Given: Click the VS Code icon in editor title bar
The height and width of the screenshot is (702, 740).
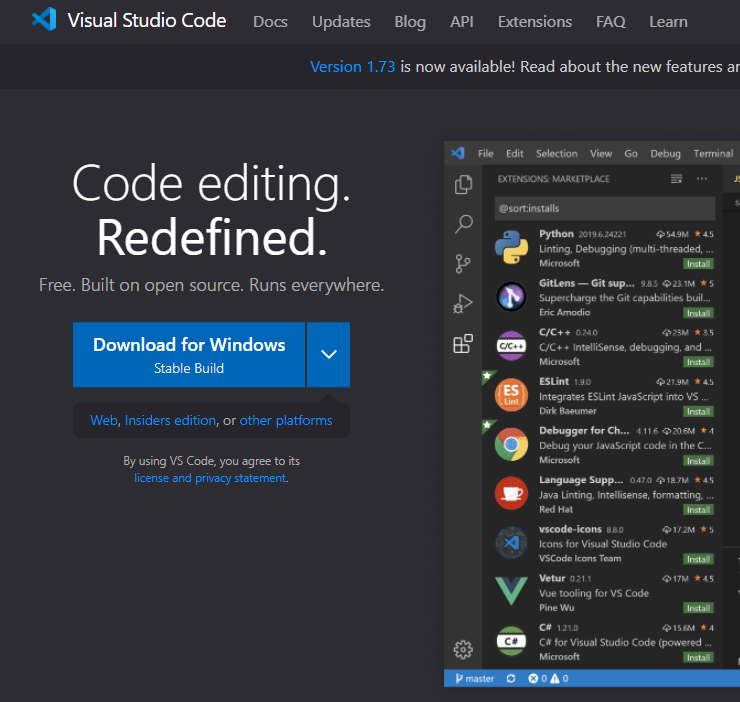Looking at the screenshot, I should tap(458, 153).
